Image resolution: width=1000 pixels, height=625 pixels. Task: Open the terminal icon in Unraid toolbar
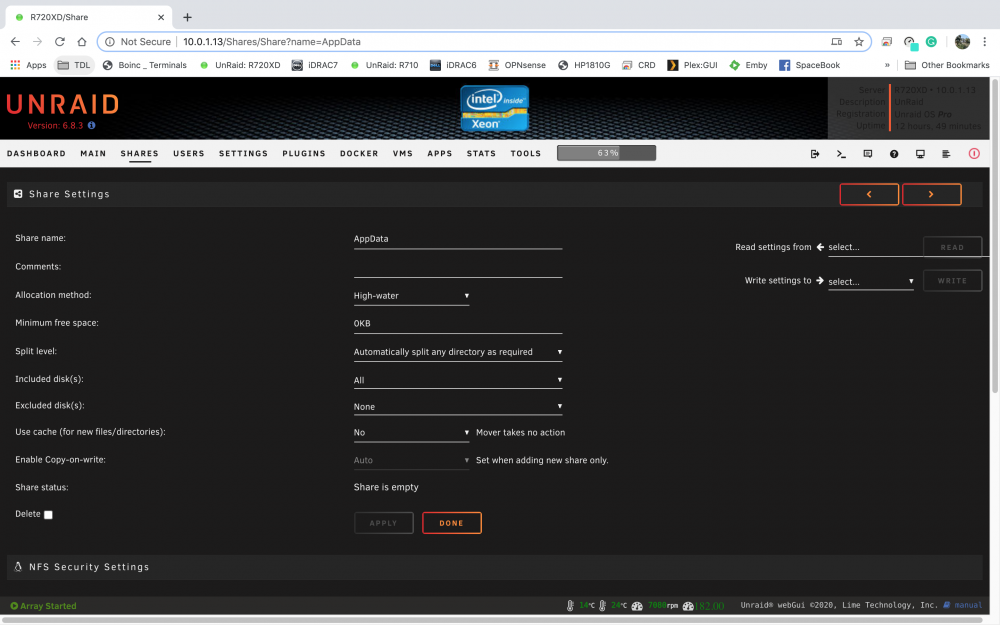(841, 154)
